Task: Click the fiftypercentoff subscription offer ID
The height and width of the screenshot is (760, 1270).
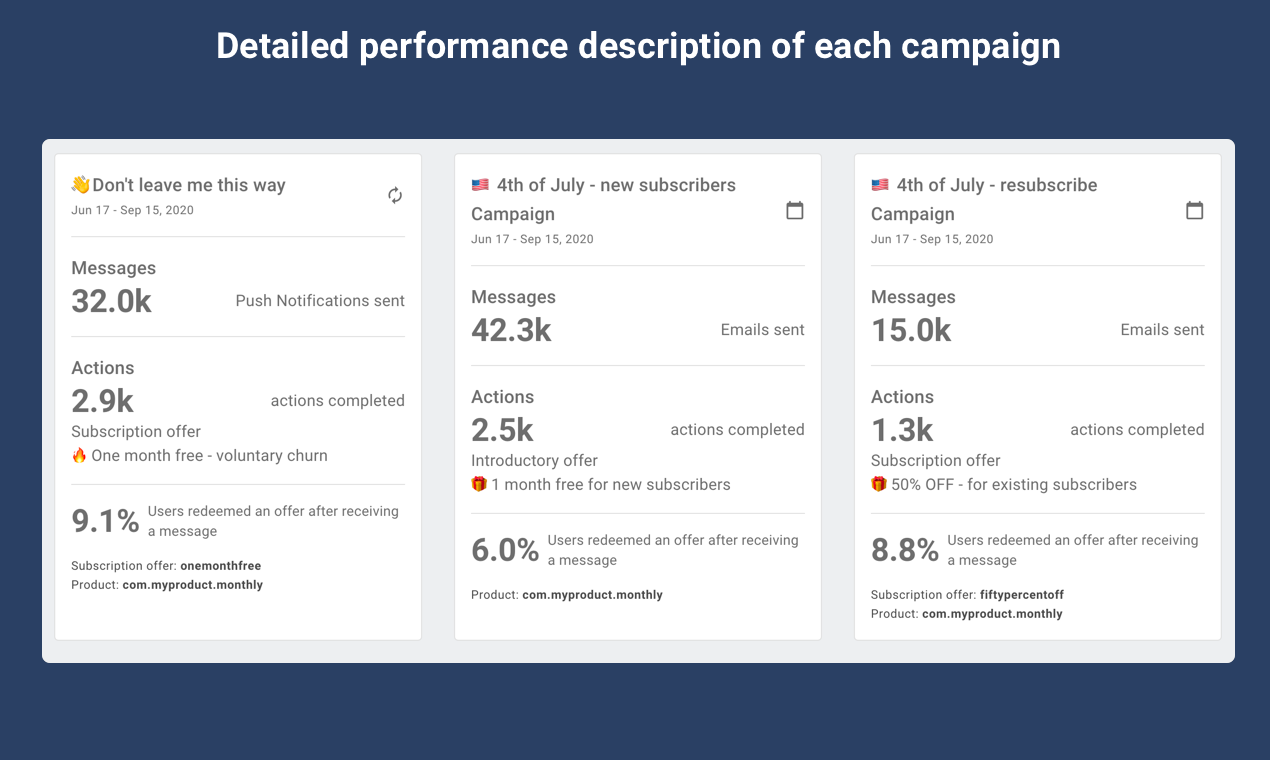Action: [x=1021, y=595]
